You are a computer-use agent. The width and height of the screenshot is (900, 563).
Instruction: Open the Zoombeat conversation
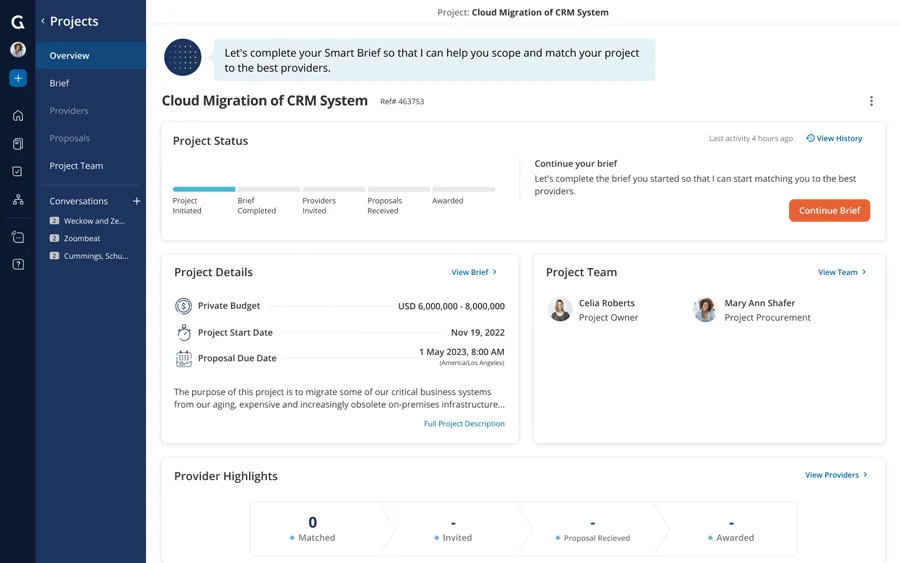(x=81, y=239)
